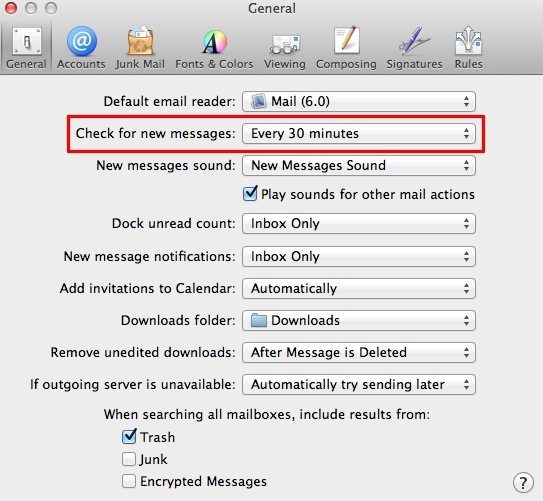Uncheck Play sounds for other mail actions
Viewport: 543px width, 501px height.
tap(250, 194)
